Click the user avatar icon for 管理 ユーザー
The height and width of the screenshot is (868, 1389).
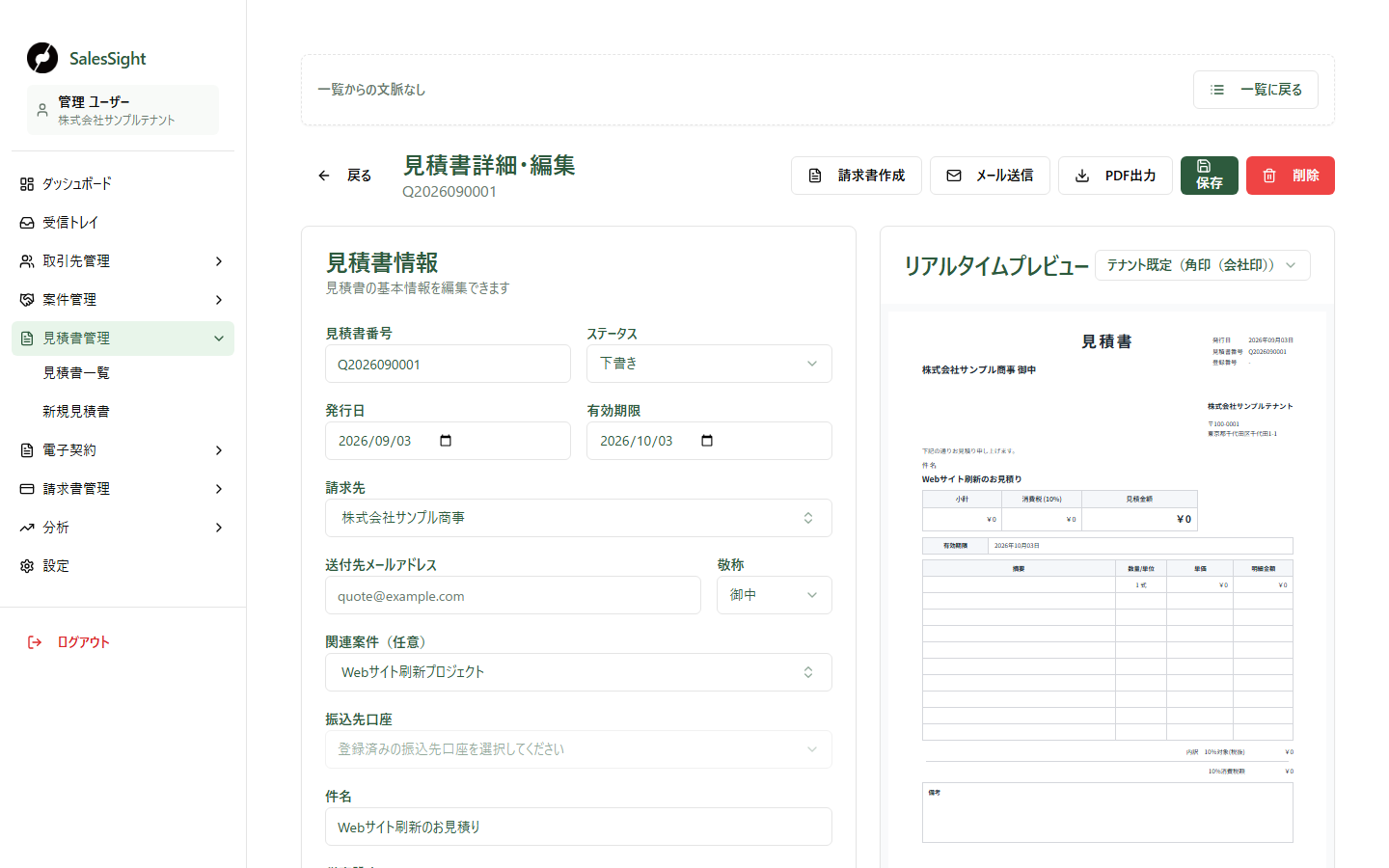(42, 110)
